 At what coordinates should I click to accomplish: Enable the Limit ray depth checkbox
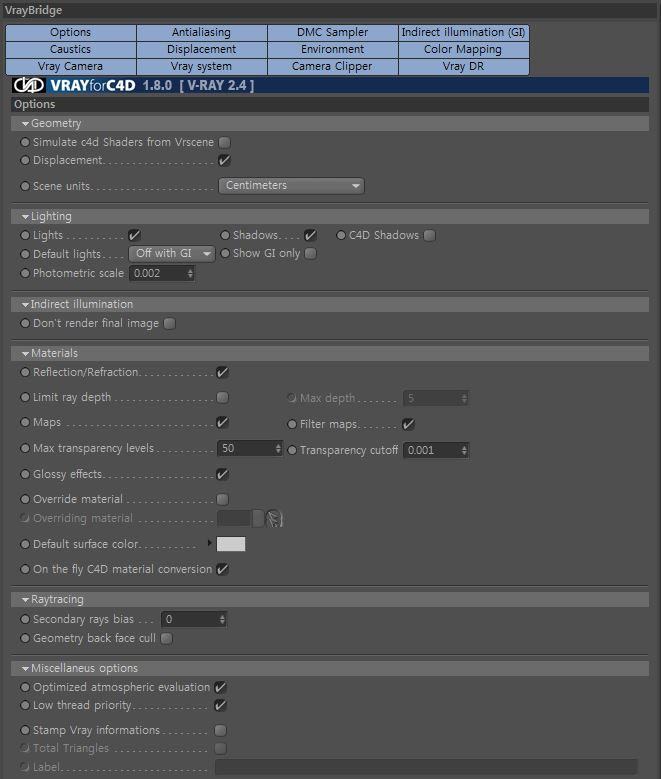pos(223,398)
